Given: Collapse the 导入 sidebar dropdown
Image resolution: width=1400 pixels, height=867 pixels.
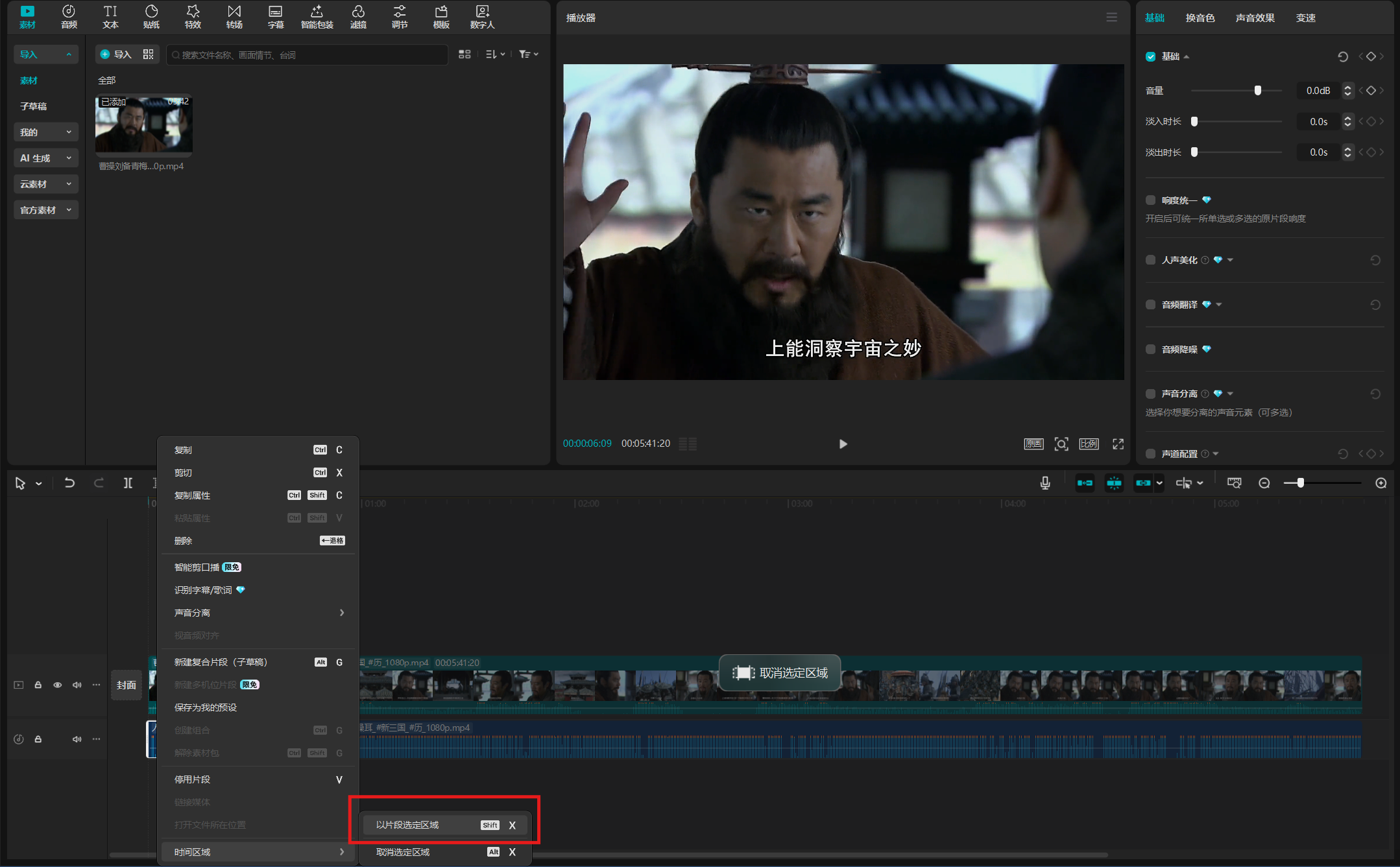Looking at the screenshot, I should tap(45, 54).
